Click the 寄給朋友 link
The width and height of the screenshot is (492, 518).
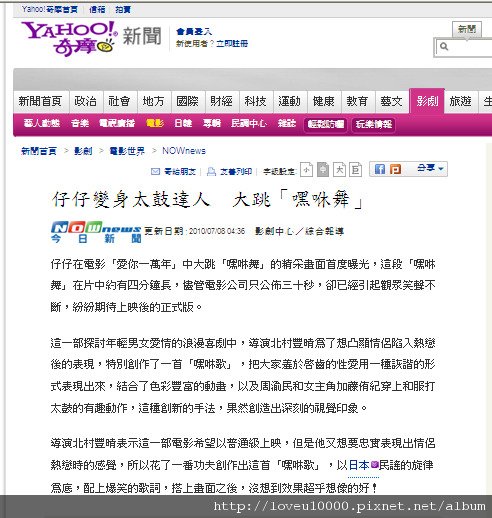click(x=180, y=171)
